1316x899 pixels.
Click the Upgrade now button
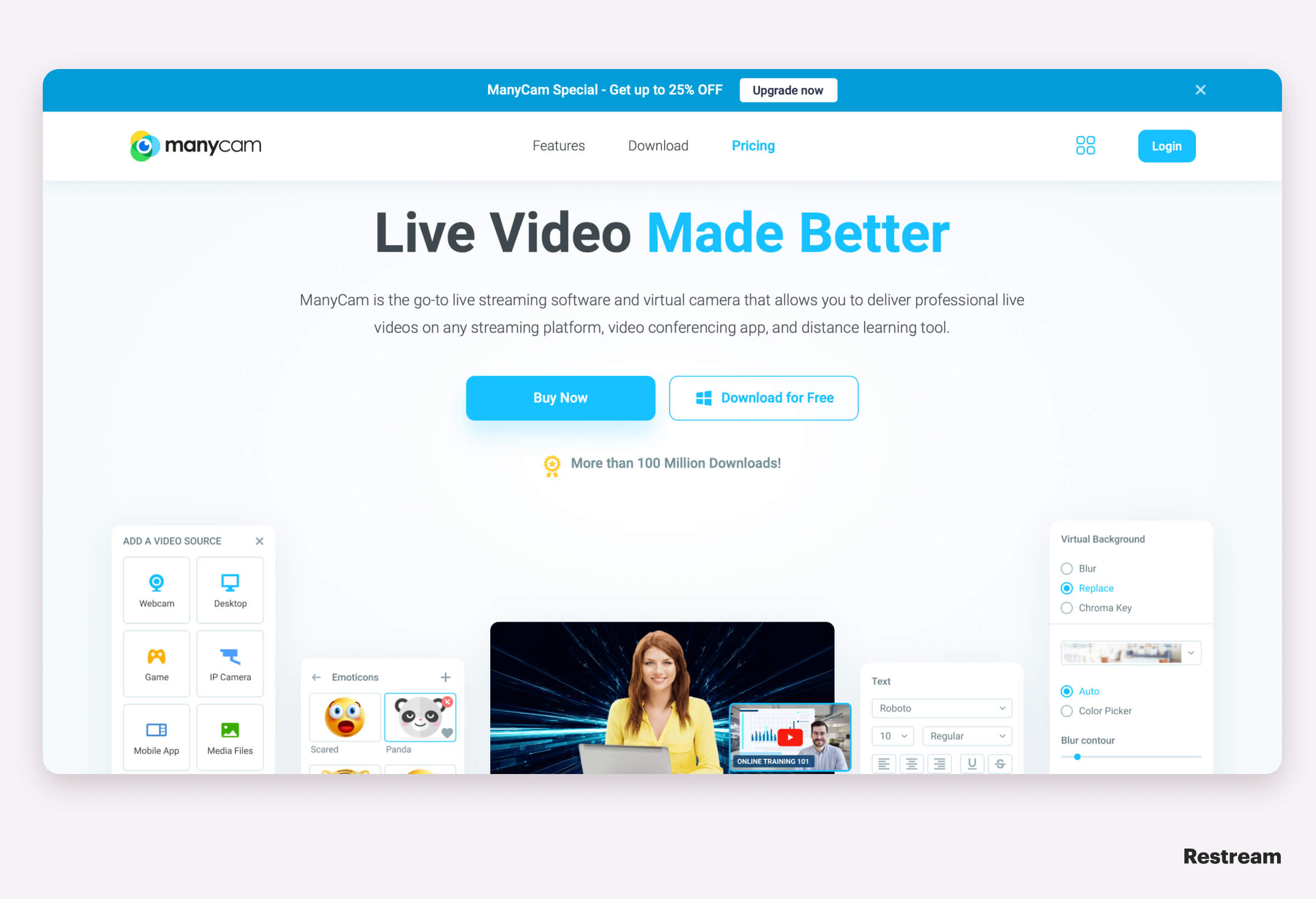tap(789, 90)
